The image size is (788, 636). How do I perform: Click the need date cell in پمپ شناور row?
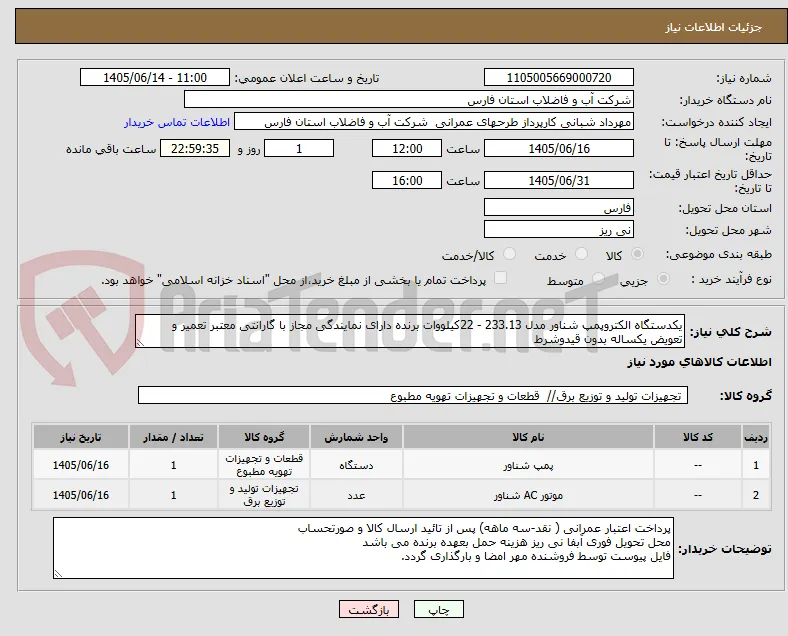81,465
